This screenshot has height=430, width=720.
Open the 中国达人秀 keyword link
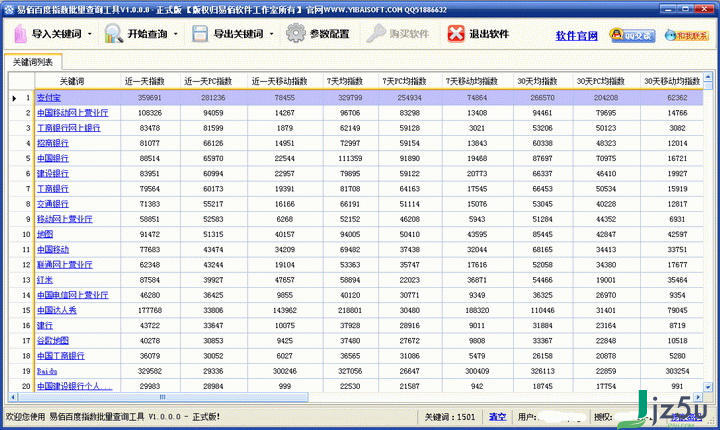point(57,310)
